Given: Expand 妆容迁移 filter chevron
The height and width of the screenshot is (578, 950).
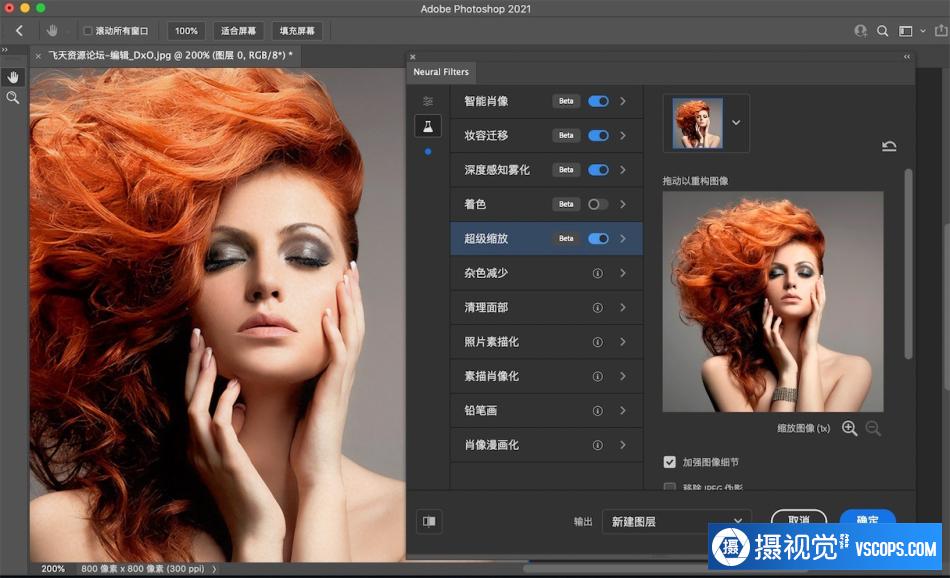Looking at the screenshot, I should [x=623, y=136].
